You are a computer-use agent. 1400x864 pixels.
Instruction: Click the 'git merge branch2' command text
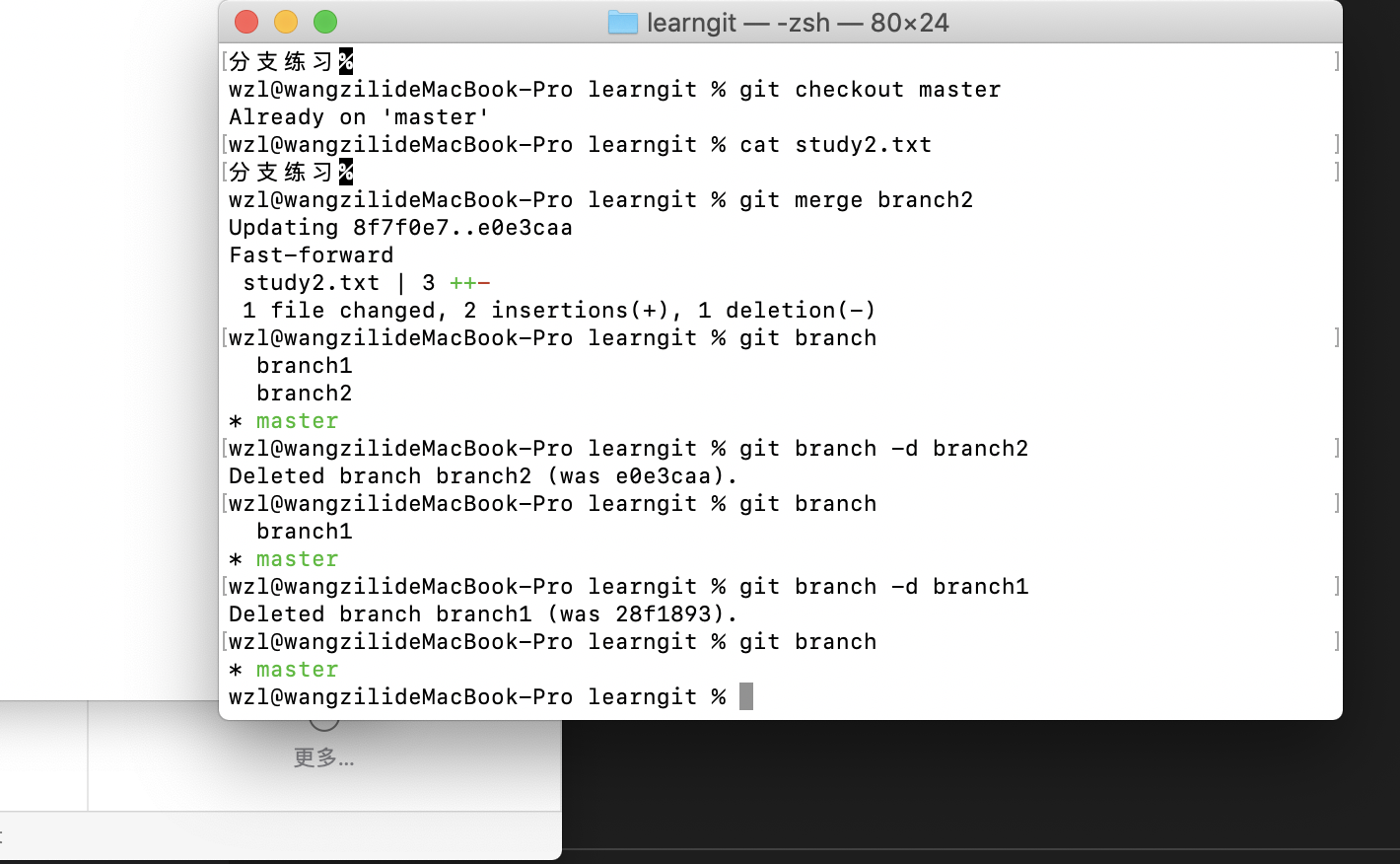click(856, 199)
